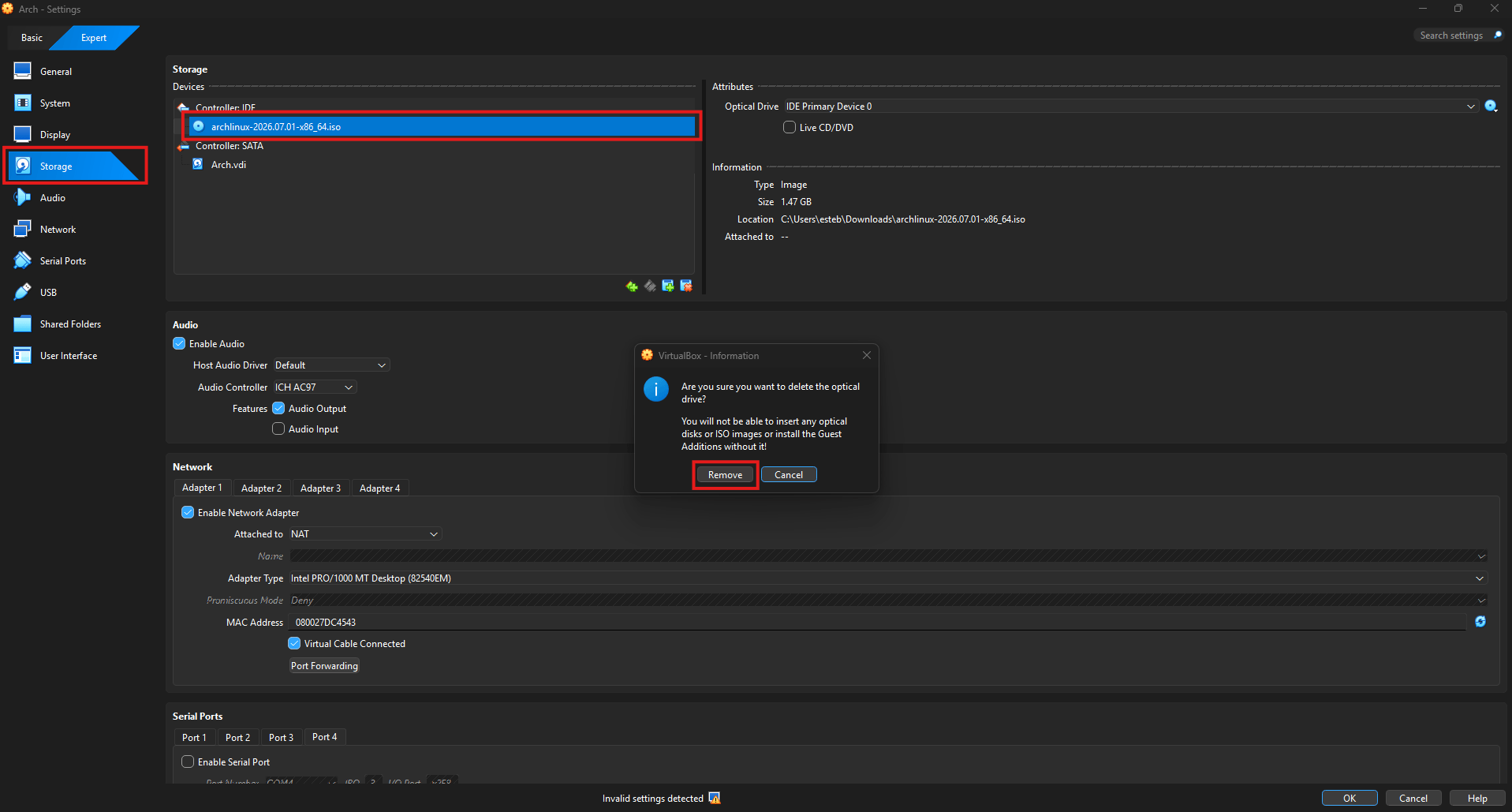This screenshot has height=812, width=1512.
Task: Select the Adapter 4 tab
Action: pos(379,488)
